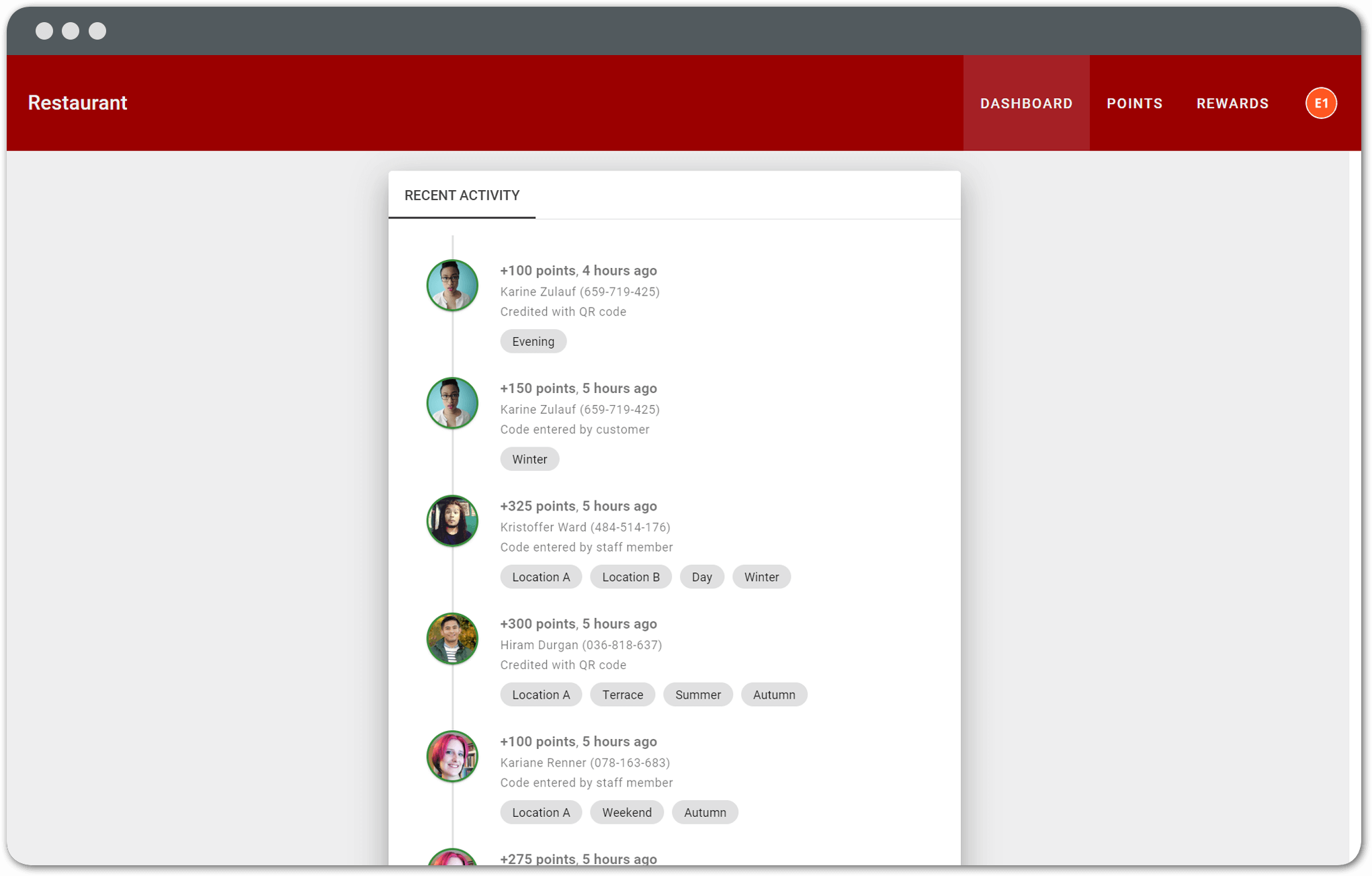This screenshot has width=1372, height=876.
Task: Click the Day tag chip
Action: (x=701, y=577)
